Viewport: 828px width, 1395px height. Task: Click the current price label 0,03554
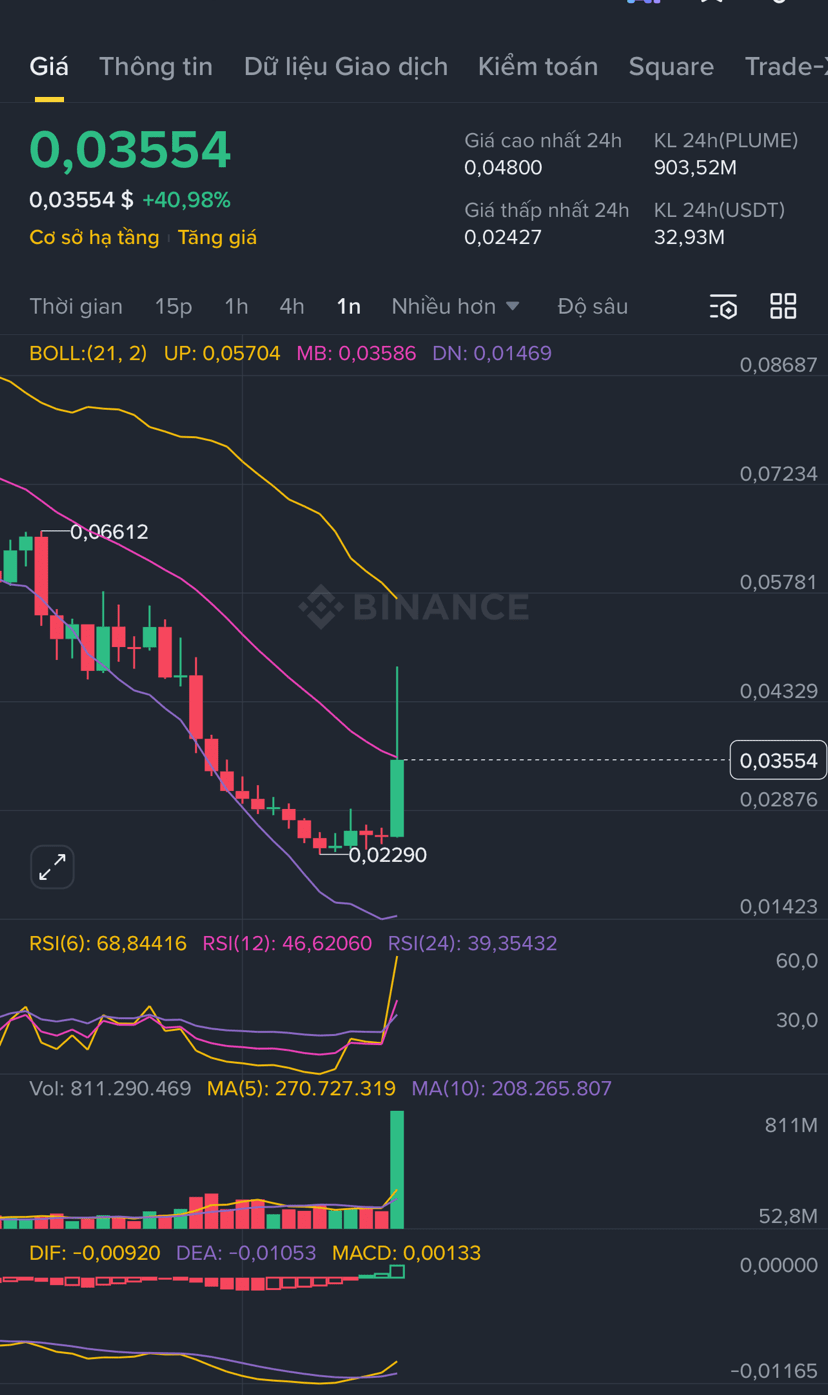[778, 761]
